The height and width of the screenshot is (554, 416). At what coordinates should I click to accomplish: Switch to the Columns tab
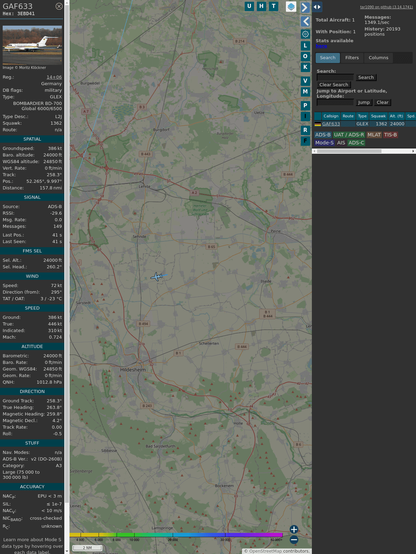point(378,58)
